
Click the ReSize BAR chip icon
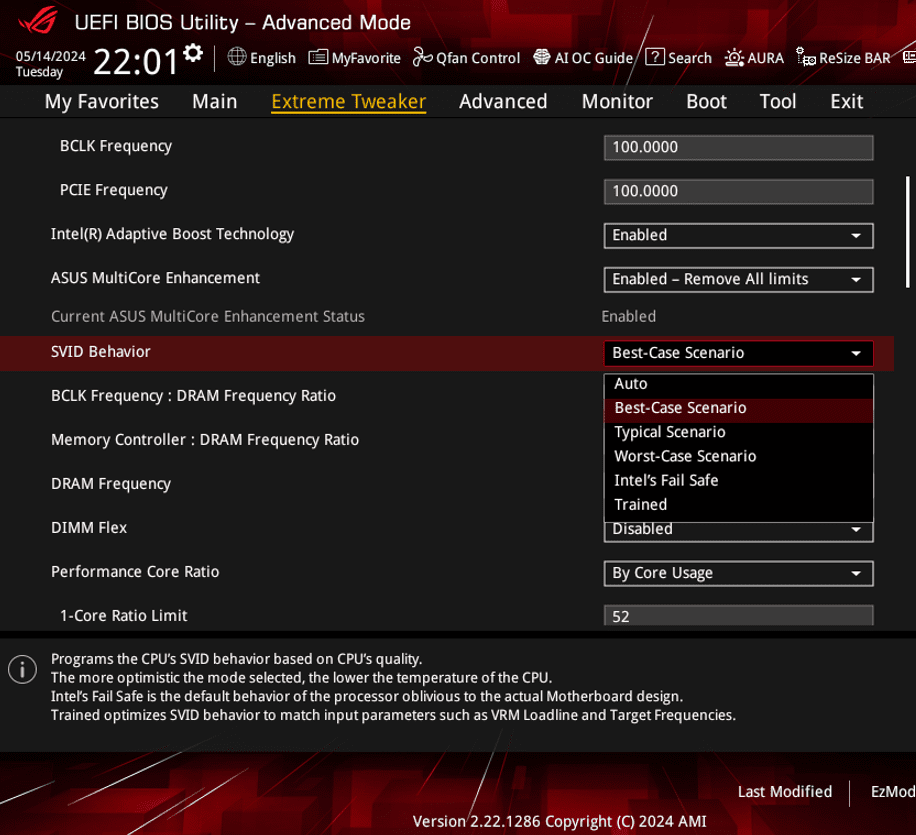[x=806, y=57]
